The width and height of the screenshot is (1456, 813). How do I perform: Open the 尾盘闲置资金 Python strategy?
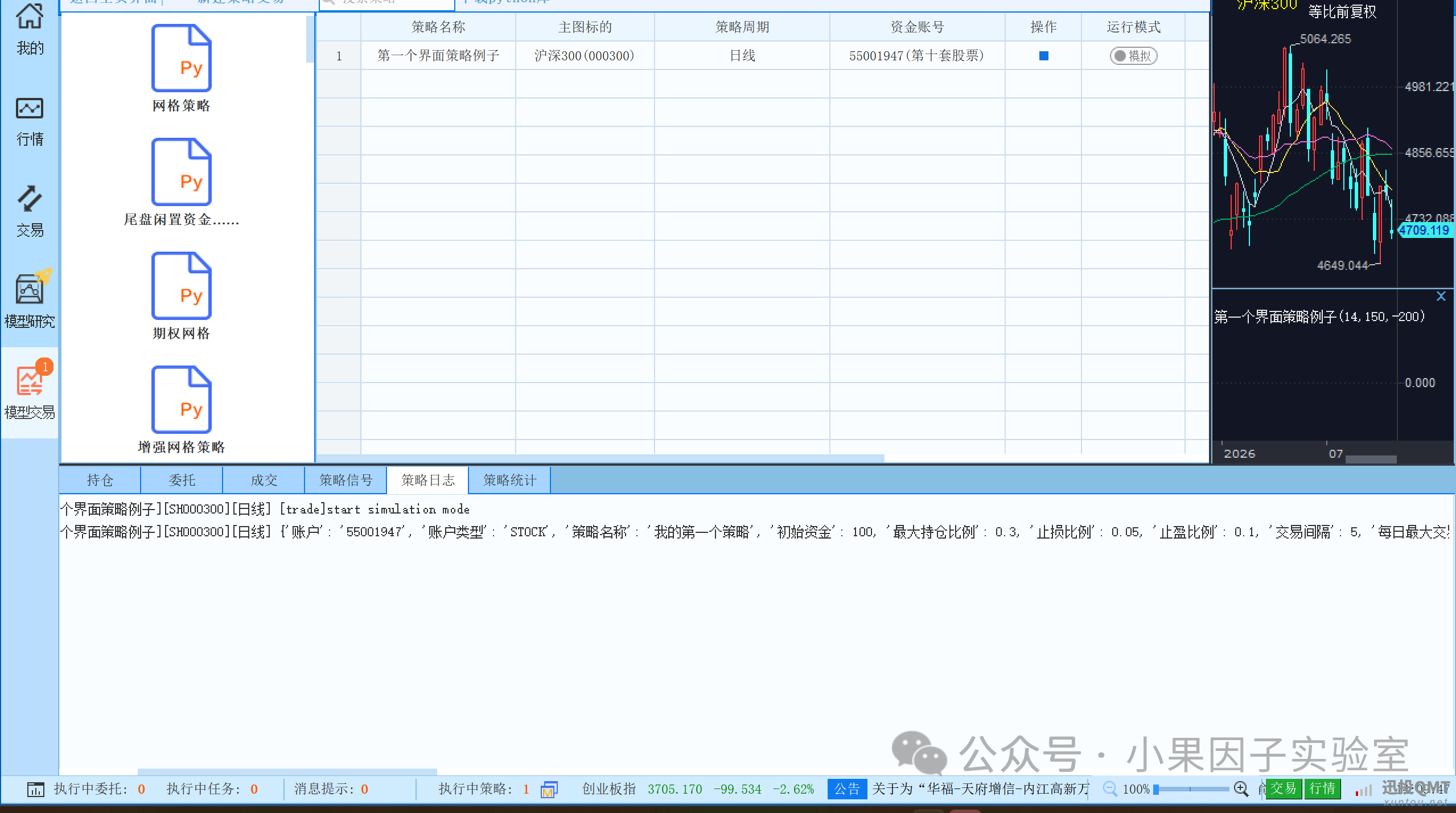pos(181,182)
